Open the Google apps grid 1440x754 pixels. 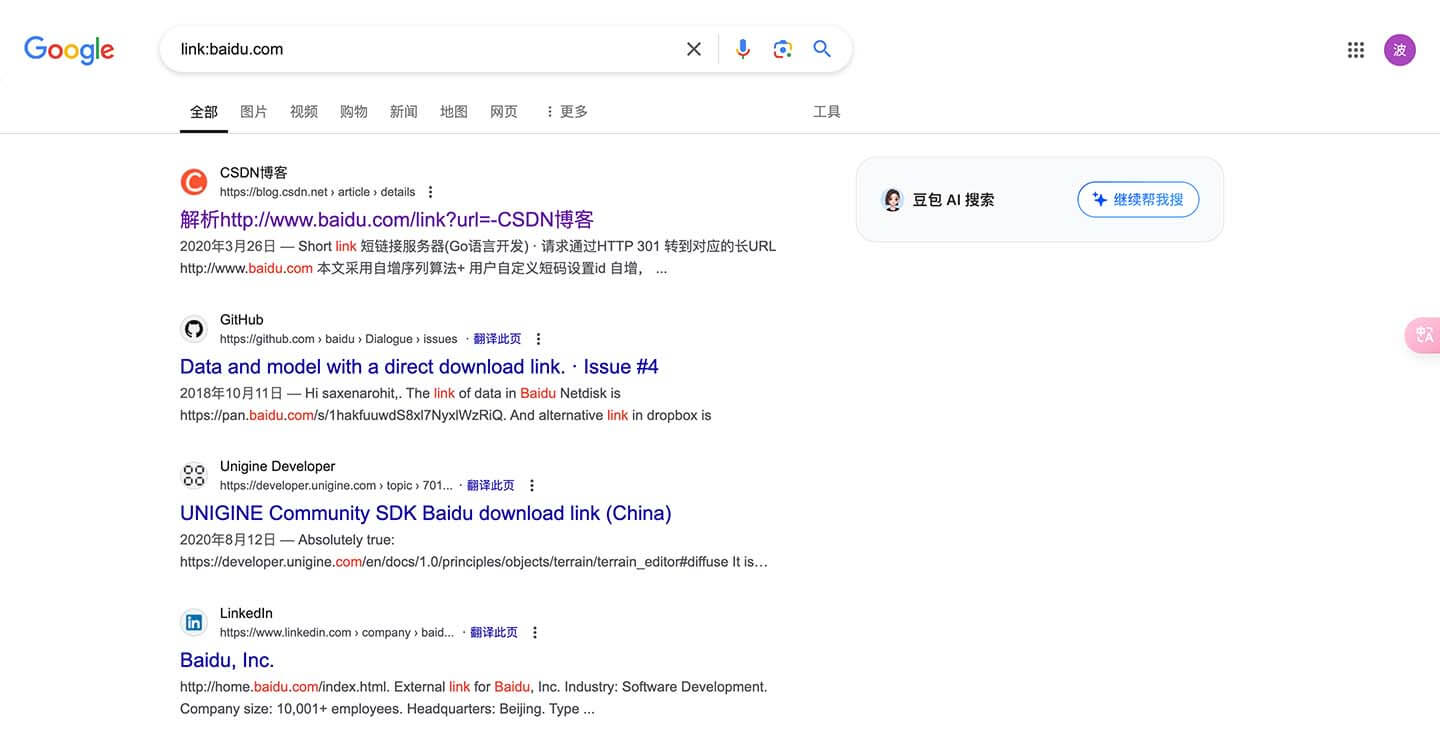point(1356,50)
